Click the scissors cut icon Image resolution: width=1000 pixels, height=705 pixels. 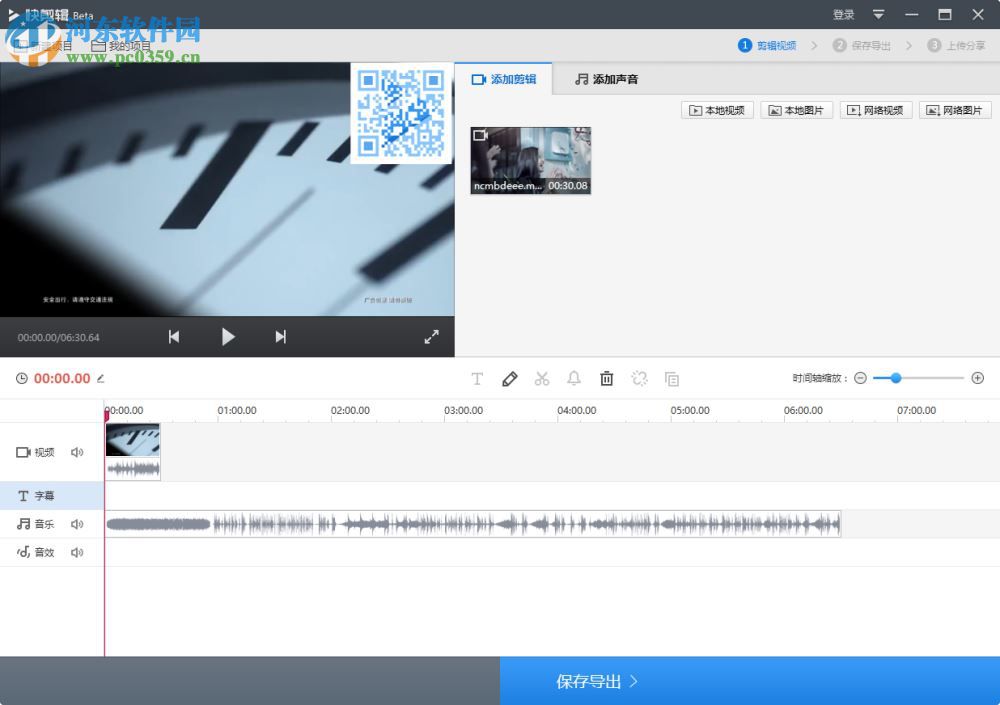542,379
